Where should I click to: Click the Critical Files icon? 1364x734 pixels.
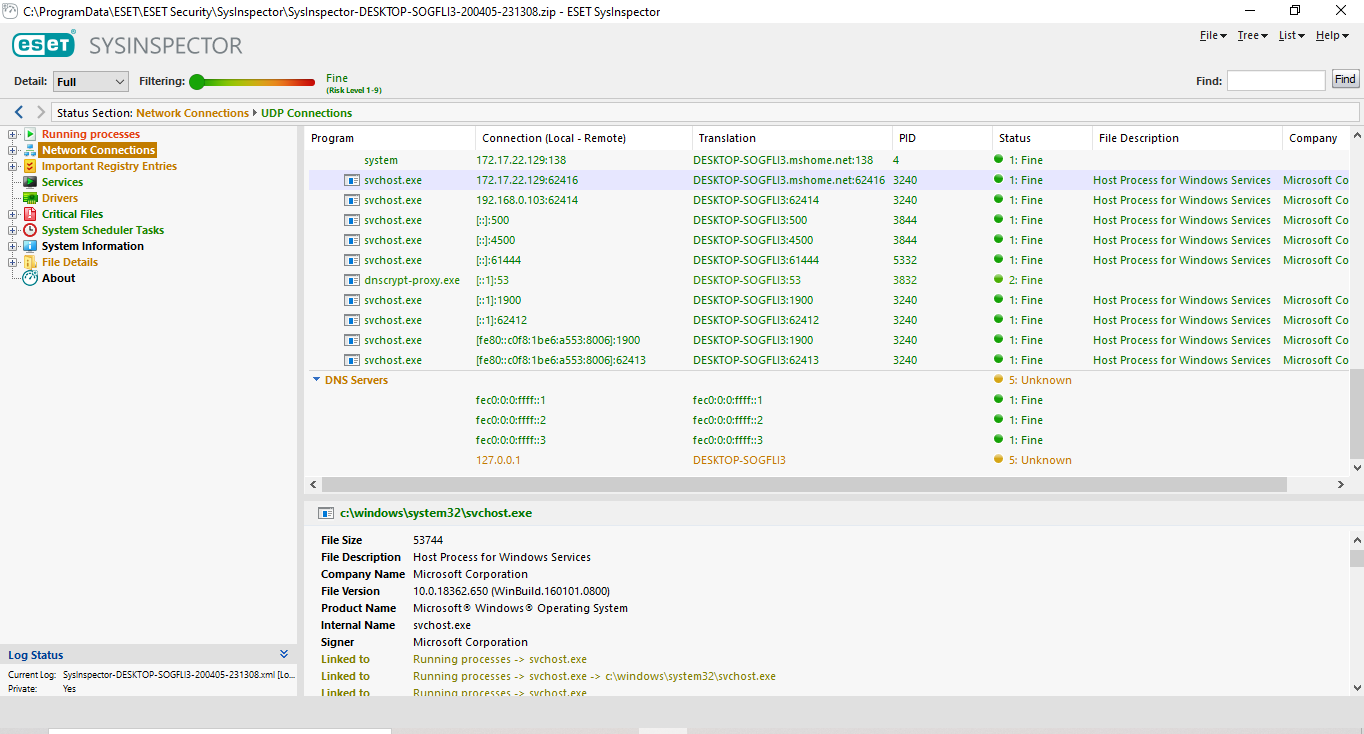30,214
